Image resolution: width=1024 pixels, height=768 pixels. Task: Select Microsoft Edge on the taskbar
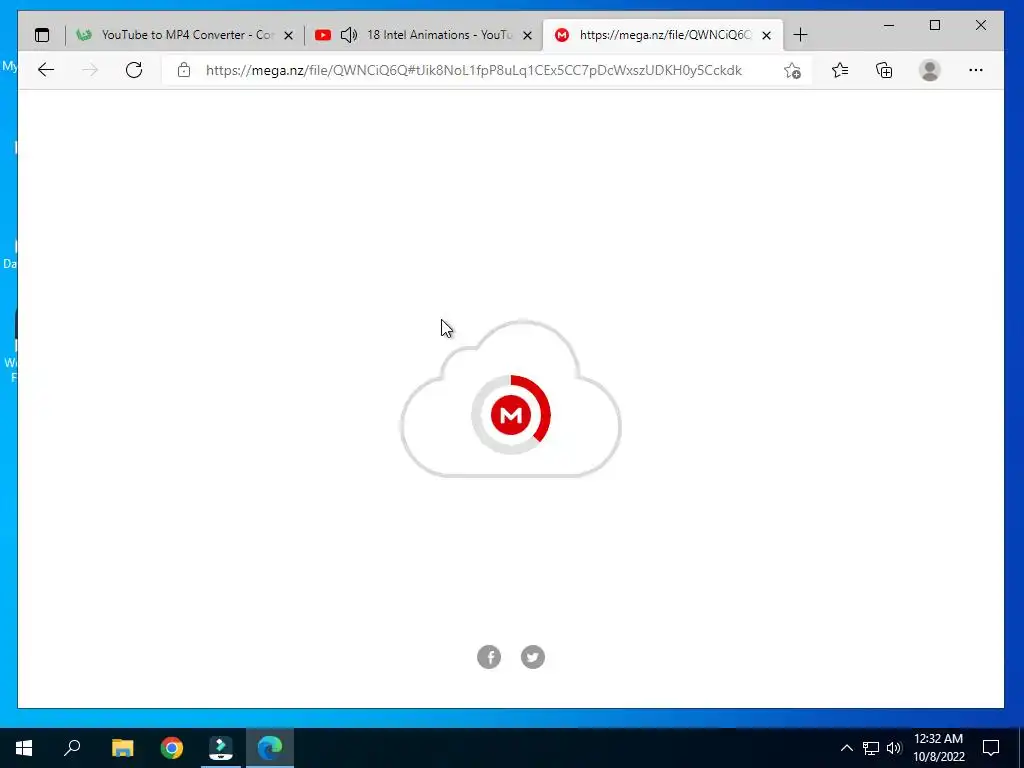(x=270, y=748)
